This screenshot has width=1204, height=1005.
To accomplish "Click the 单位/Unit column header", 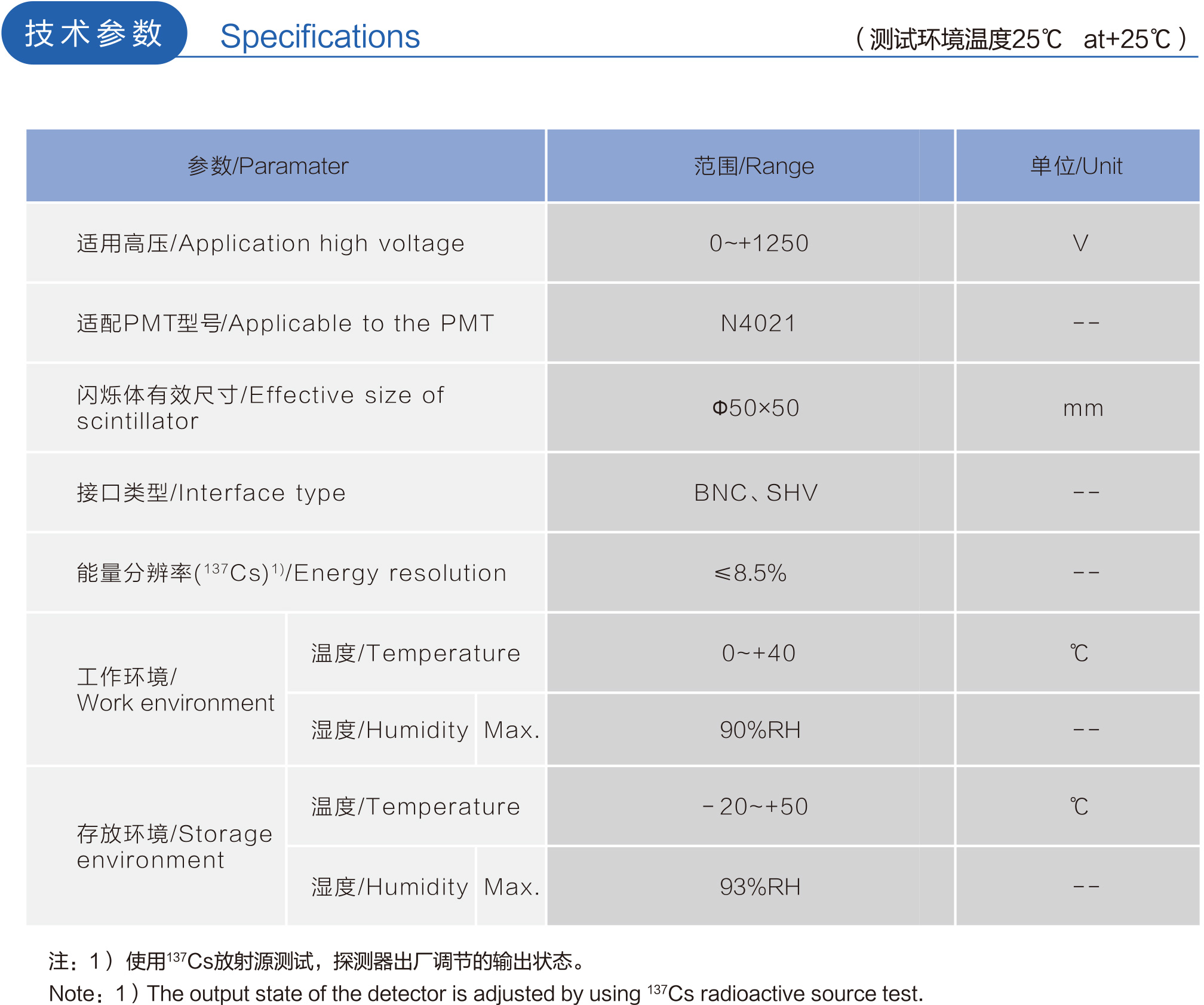I will point(1076,166).
